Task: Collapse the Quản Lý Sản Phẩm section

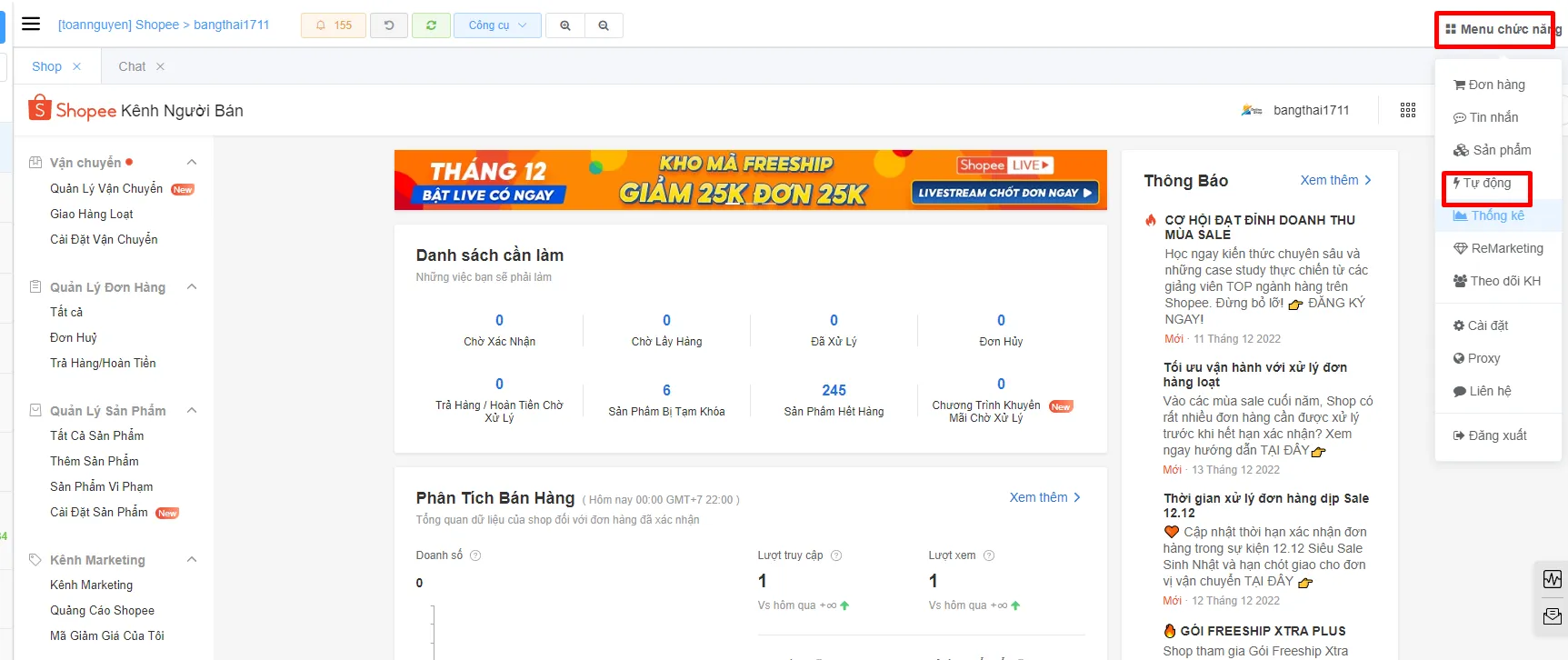Action: [192, 410]
